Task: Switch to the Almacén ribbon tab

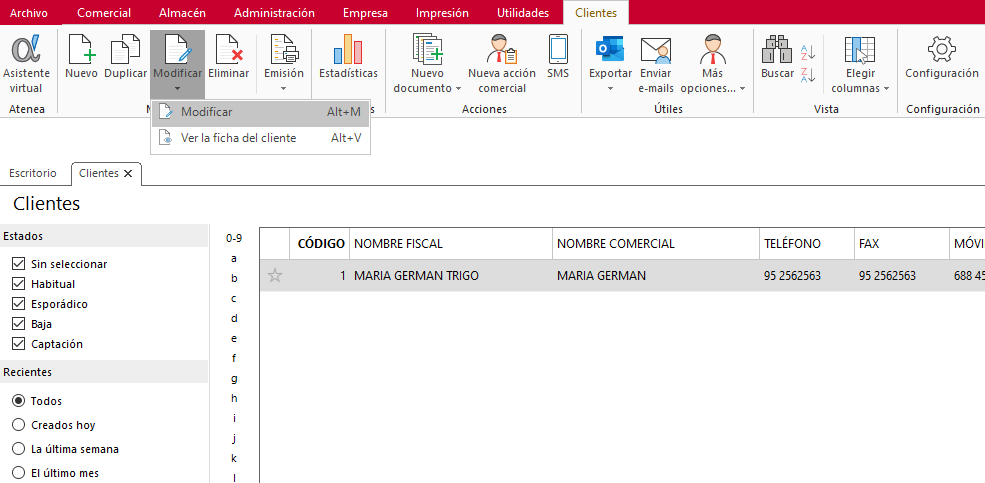Action: click(x=182, y=13)
